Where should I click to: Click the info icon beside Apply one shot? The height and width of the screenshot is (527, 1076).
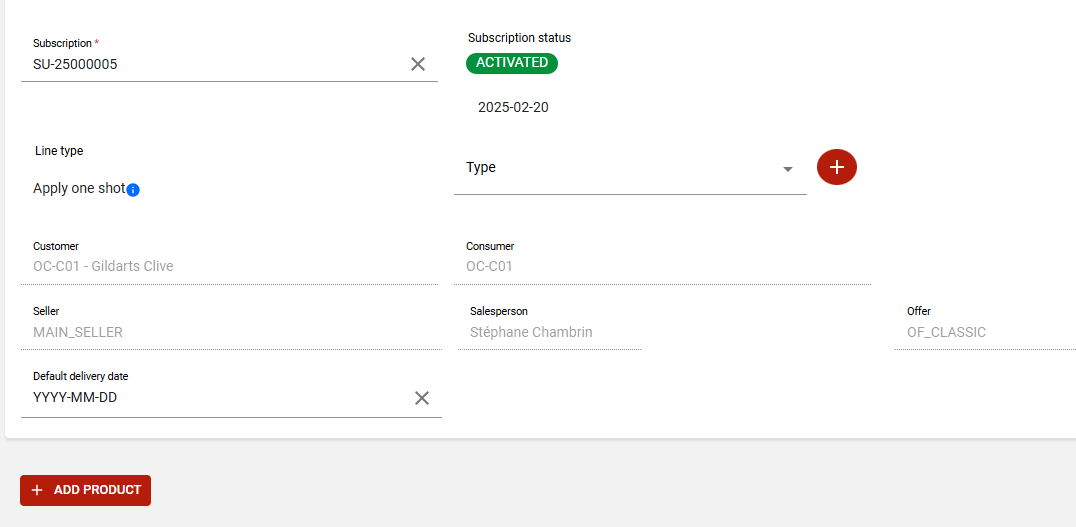coord(133,190)
